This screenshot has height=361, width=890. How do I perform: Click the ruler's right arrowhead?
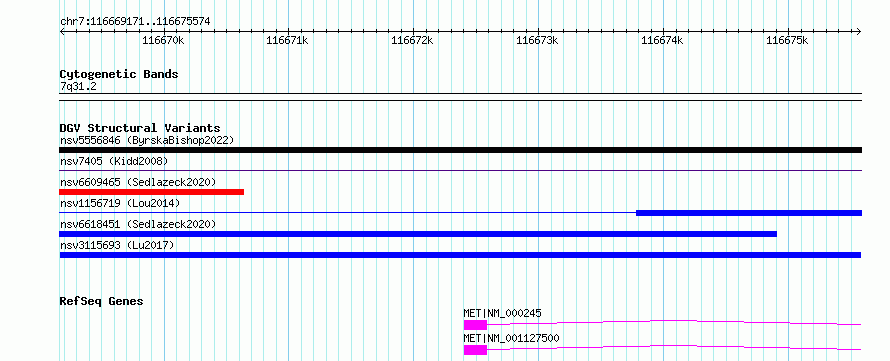point(859,32)
